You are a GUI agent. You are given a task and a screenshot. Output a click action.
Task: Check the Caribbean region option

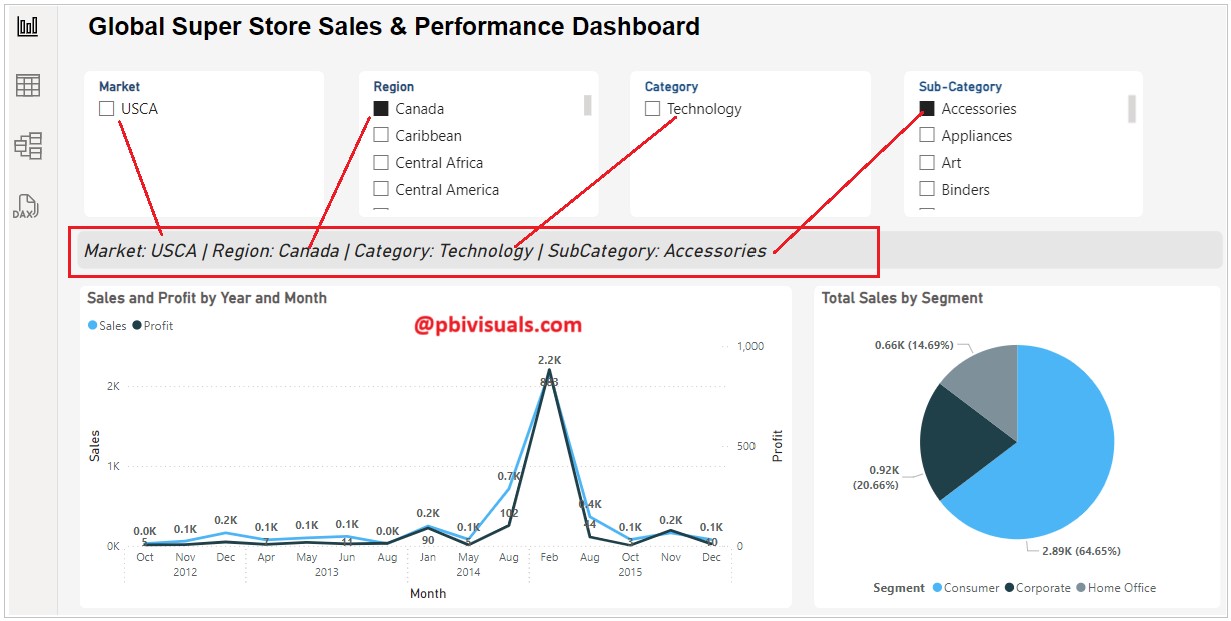(x=381, y=135)
